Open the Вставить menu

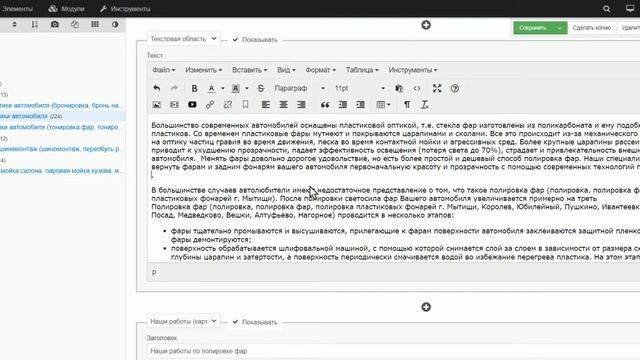pos(249,70)
